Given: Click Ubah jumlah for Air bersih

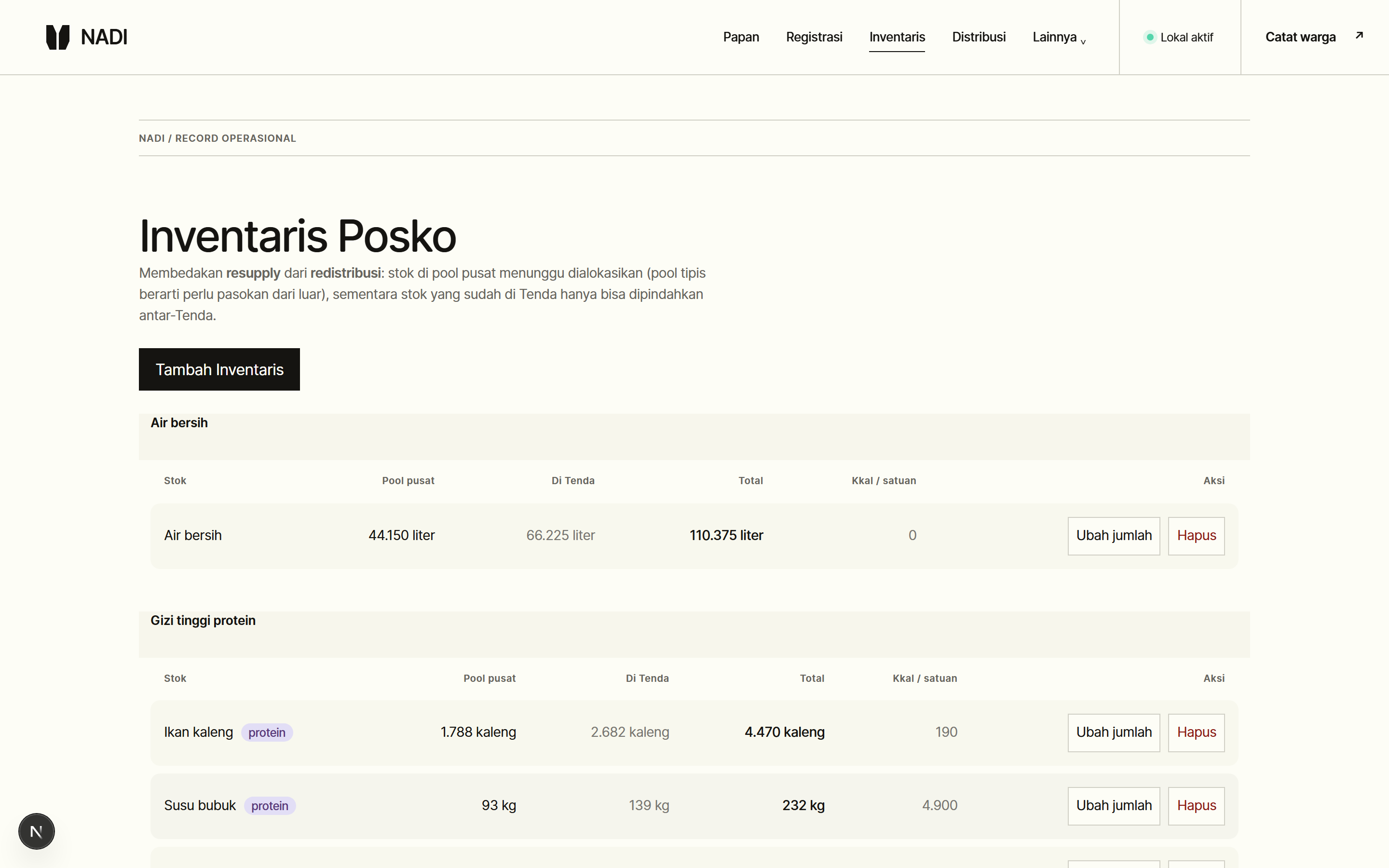Looking at the screenshot, I should tap(1114, 536).
